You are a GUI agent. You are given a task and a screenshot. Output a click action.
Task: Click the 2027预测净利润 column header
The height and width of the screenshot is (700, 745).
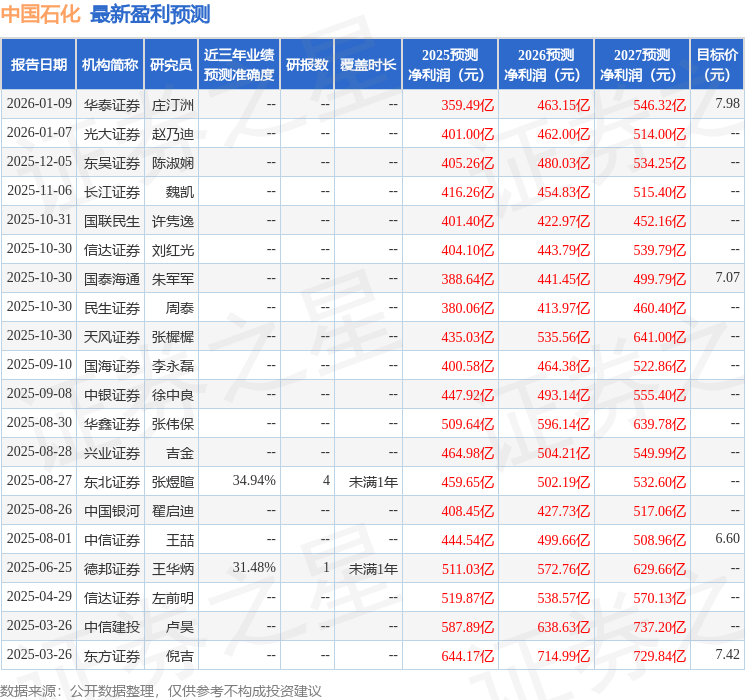[642, 64]
